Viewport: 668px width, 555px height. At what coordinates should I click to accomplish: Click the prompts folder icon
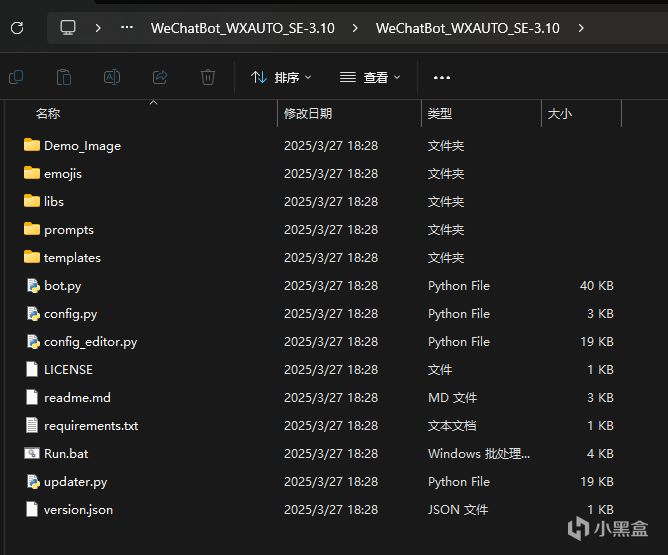click(32, 229)
